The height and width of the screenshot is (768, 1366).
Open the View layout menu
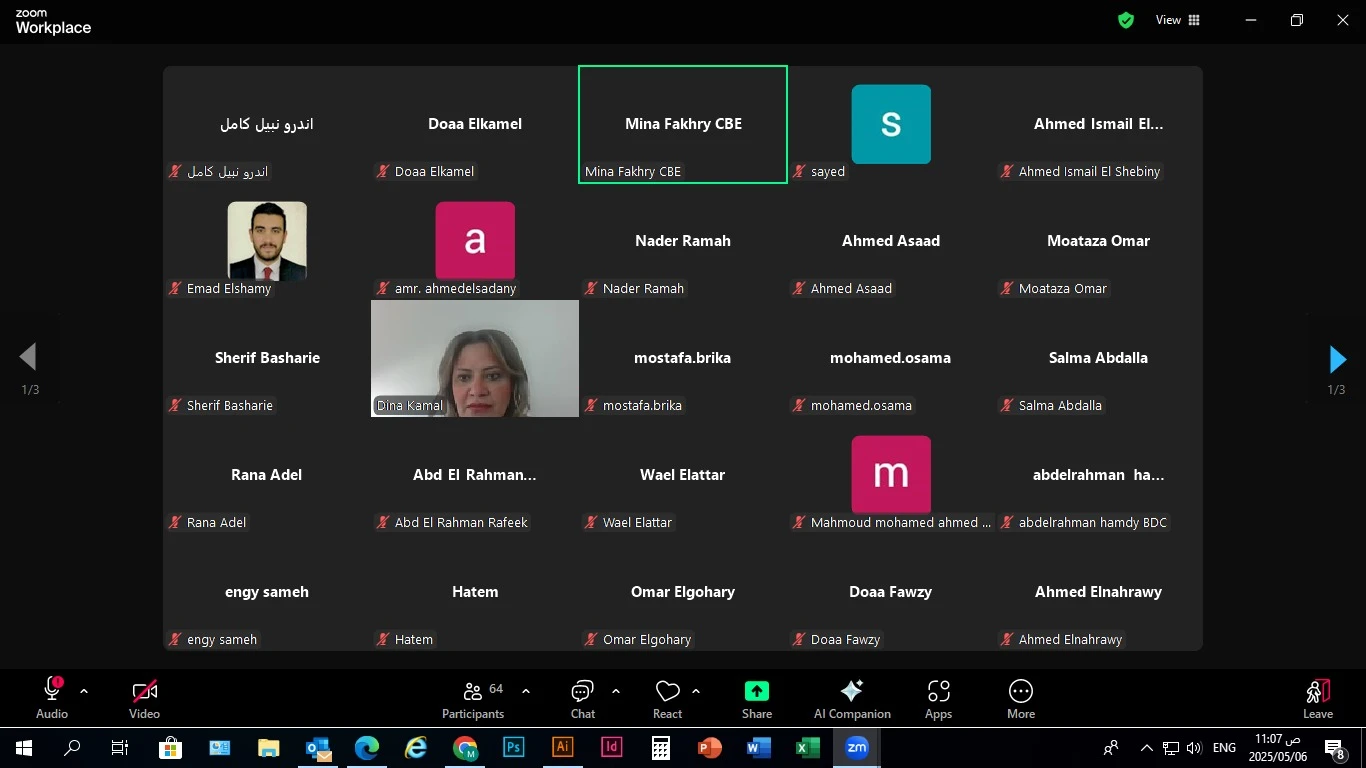point(1178,20)
